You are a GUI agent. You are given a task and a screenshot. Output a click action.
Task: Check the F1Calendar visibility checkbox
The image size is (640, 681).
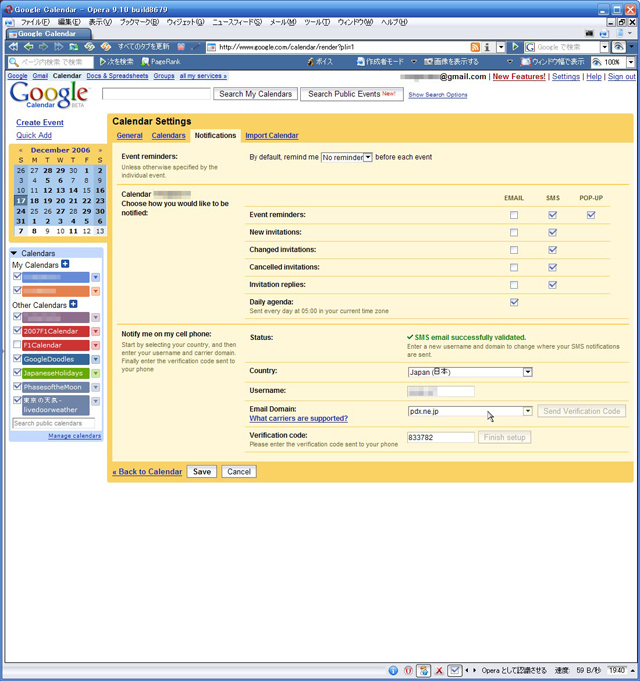pos(17,344)
